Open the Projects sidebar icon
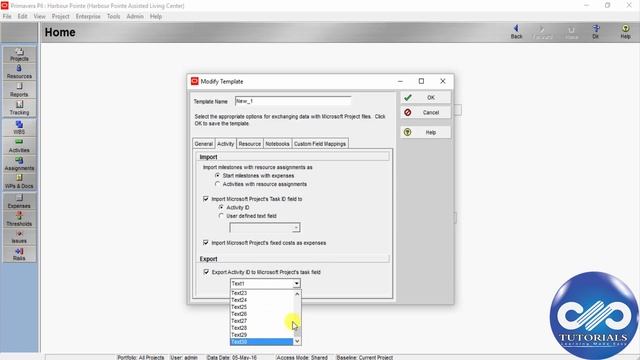This screenshot has width=640, height=360. 19,55
